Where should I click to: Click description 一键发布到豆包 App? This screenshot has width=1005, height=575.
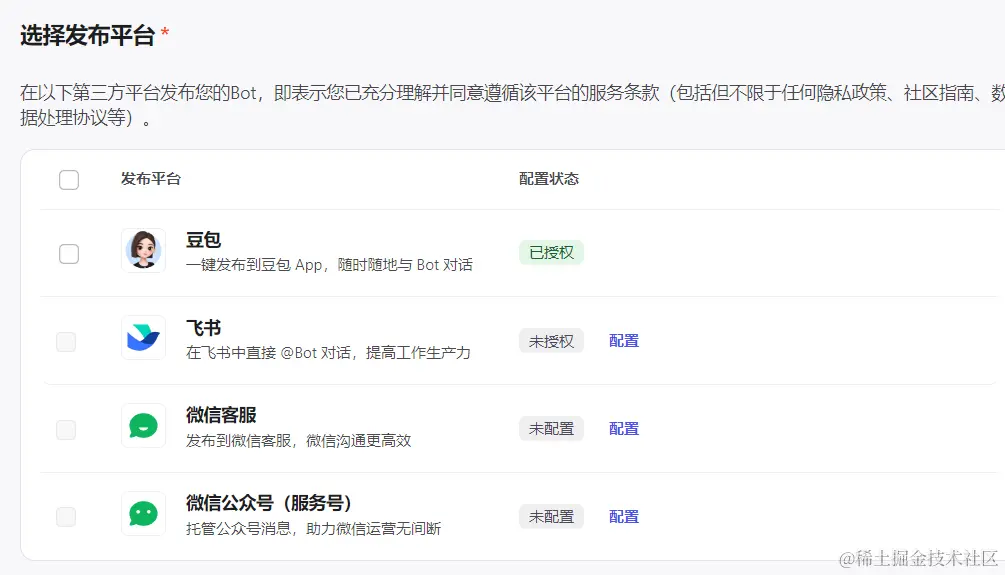[329, 265]
